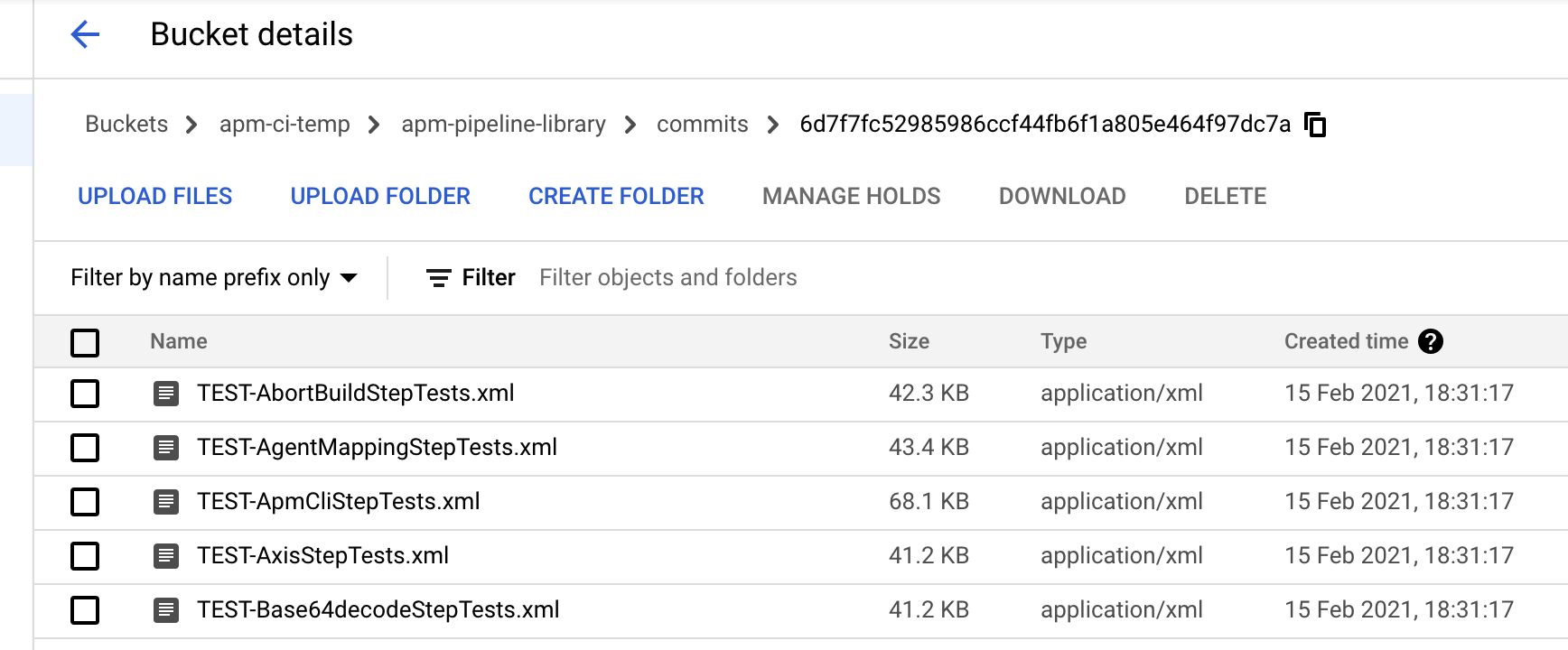Select checkbox for TEST-AxisStepTests.xml row

click(85, 556)
